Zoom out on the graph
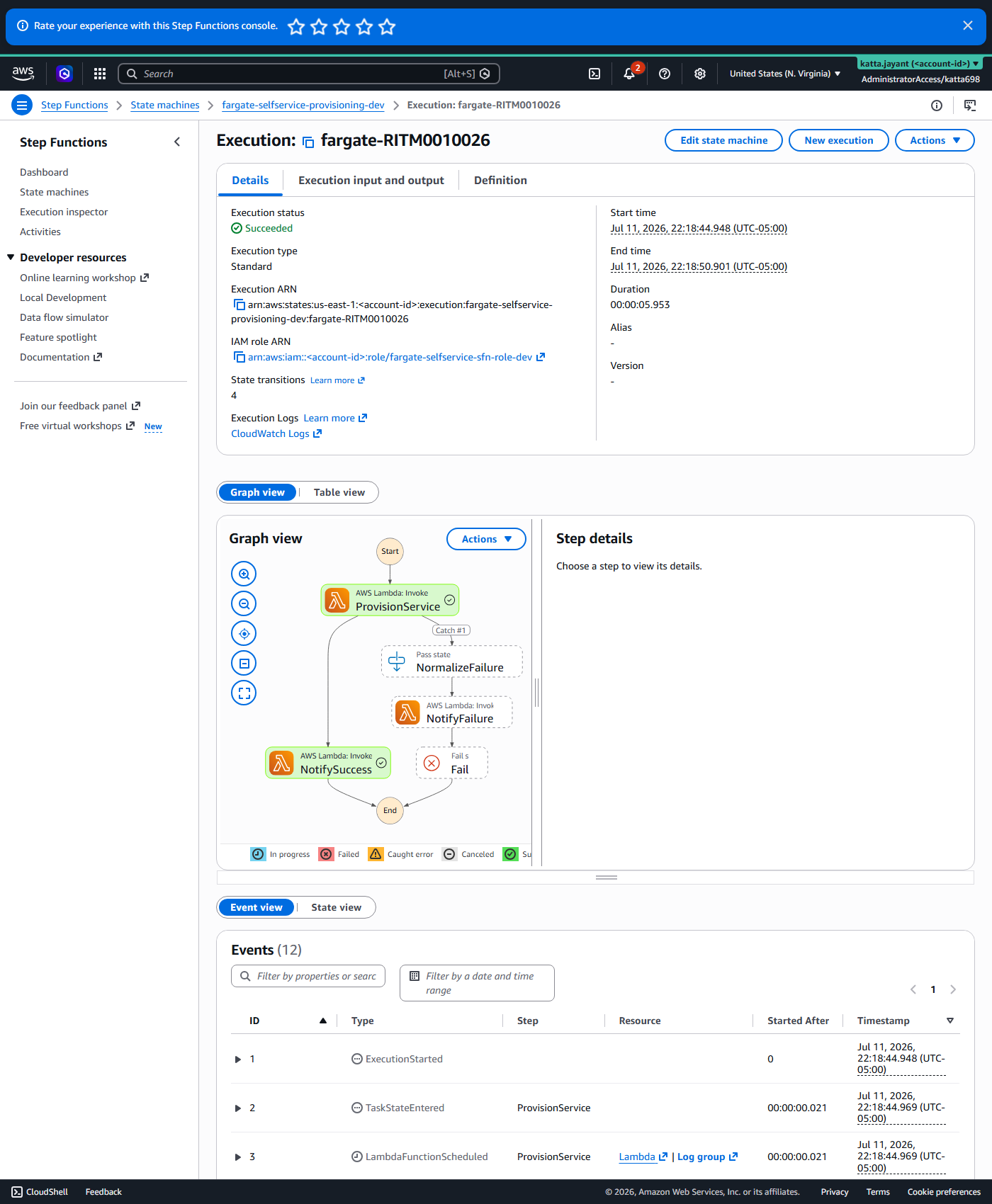The height and width of the screenshot is (1204, 992). coord(244,603)
